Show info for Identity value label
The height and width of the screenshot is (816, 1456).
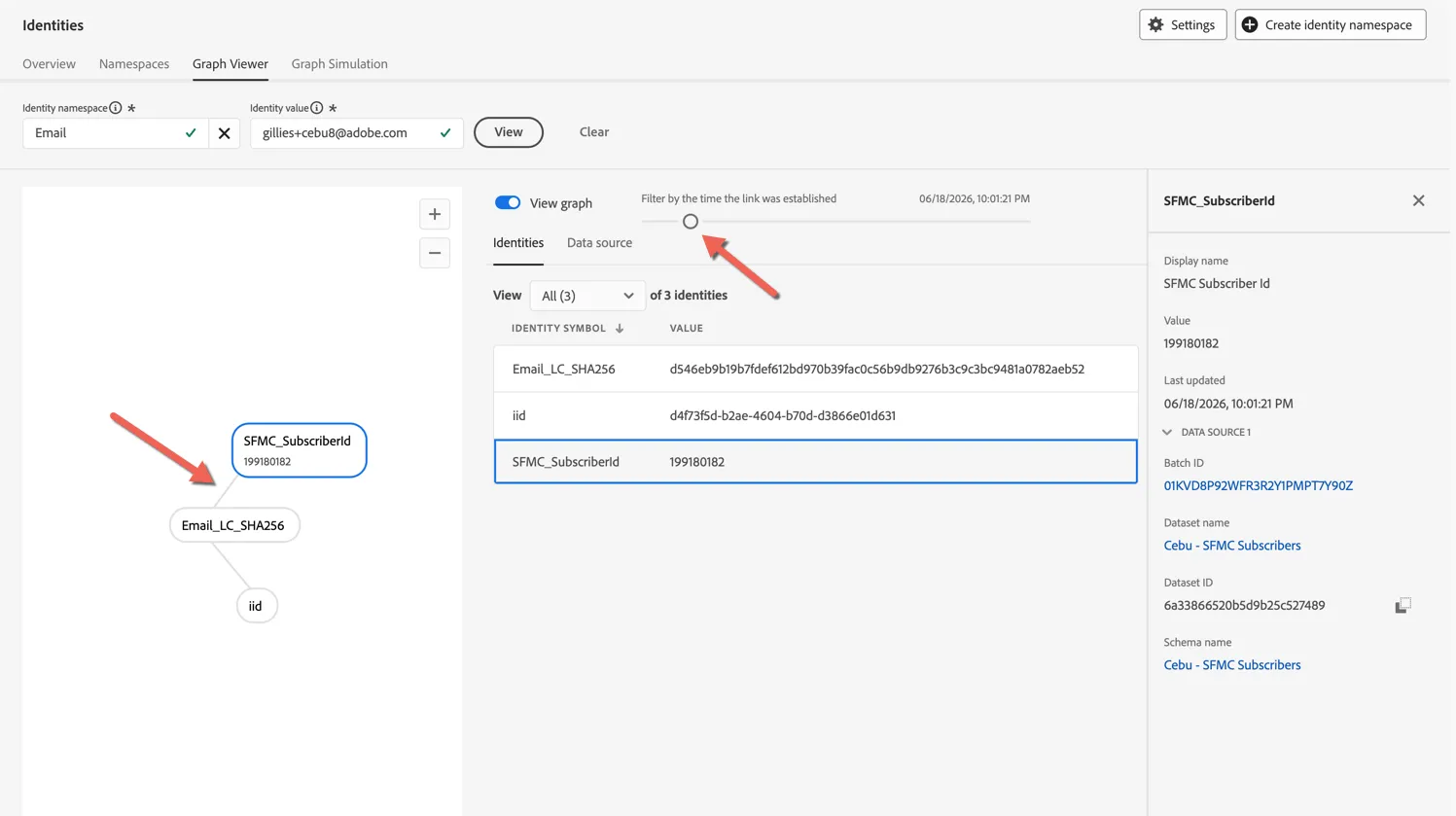click(317, 108)
